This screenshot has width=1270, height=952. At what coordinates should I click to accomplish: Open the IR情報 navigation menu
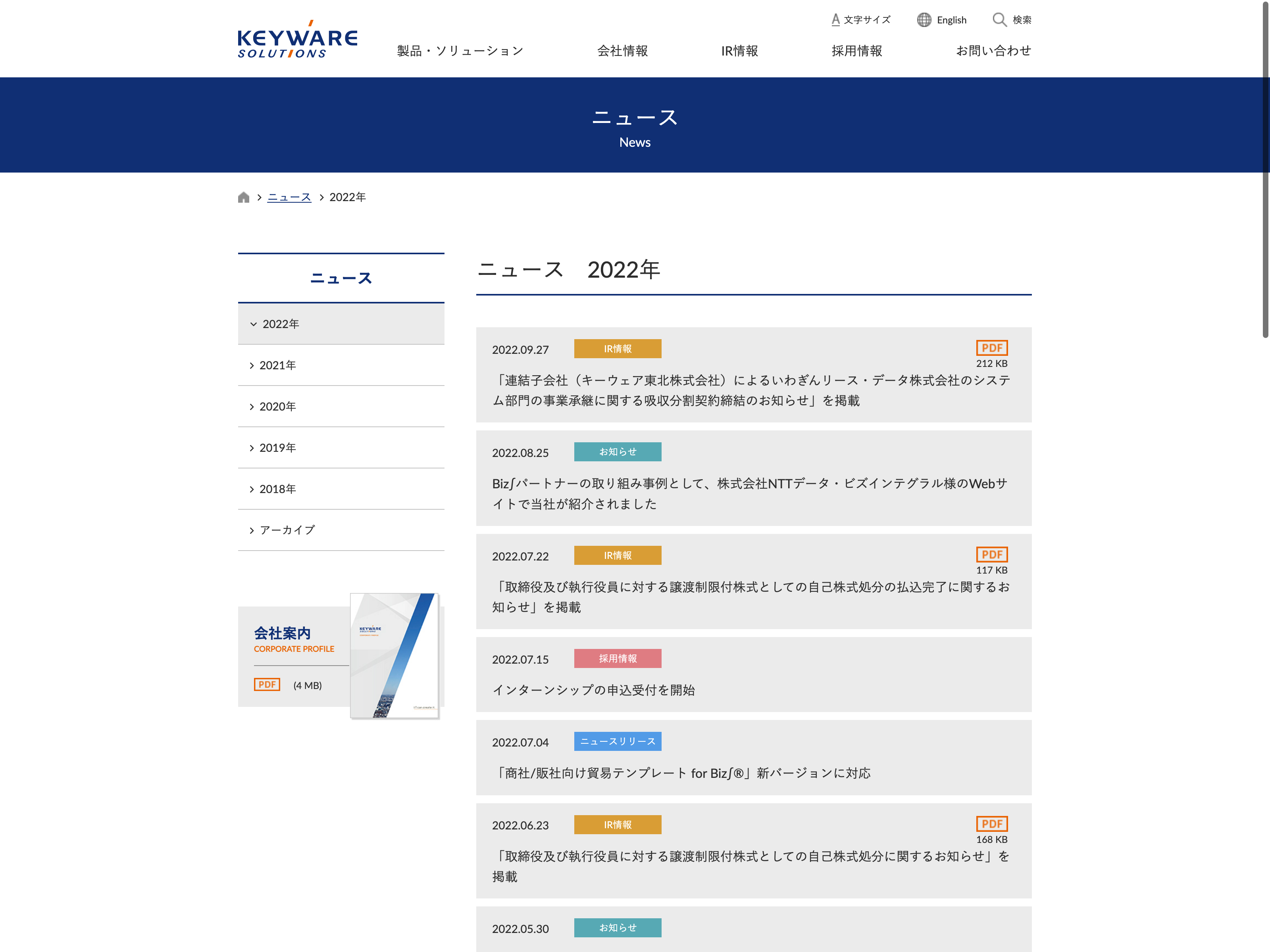(739, 51)
